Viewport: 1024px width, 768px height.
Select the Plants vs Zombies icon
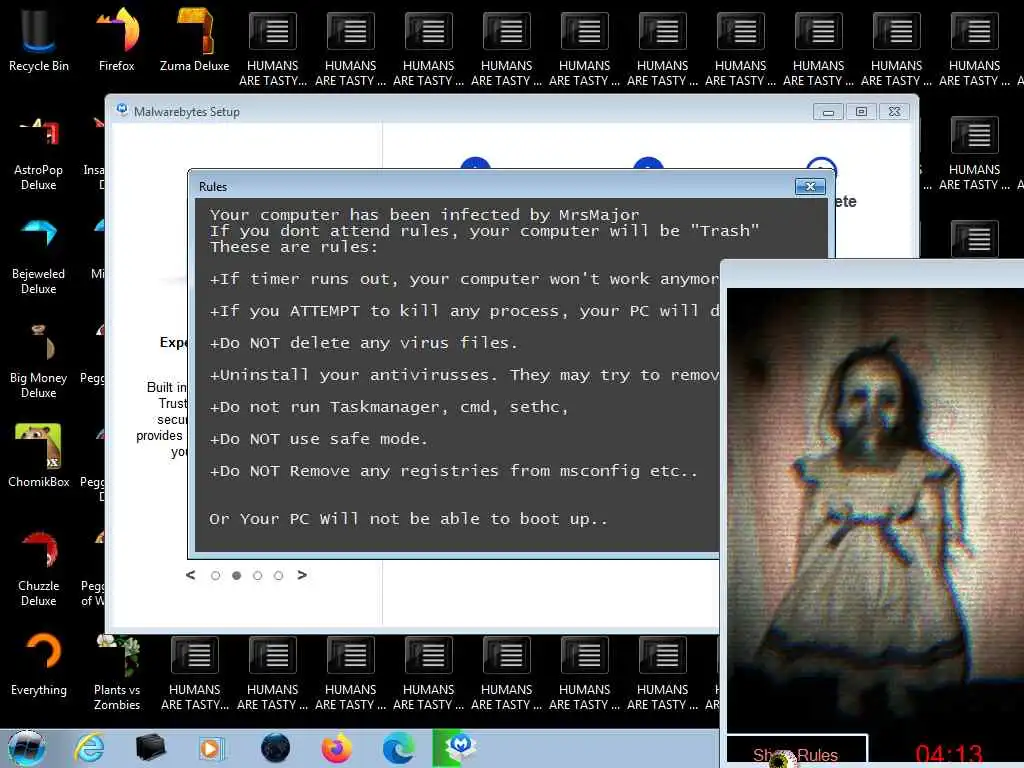pyautogui.click(x=117, y=673)
